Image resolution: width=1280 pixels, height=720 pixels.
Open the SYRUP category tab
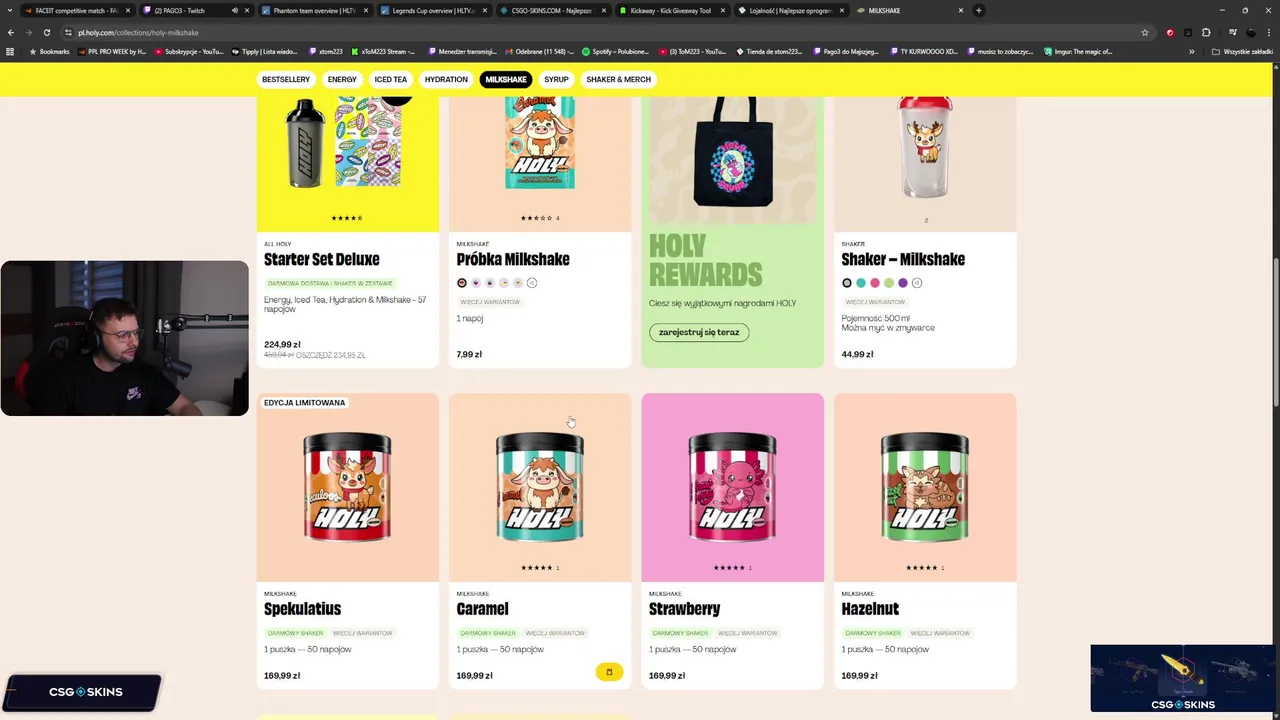tap(556, 79)
